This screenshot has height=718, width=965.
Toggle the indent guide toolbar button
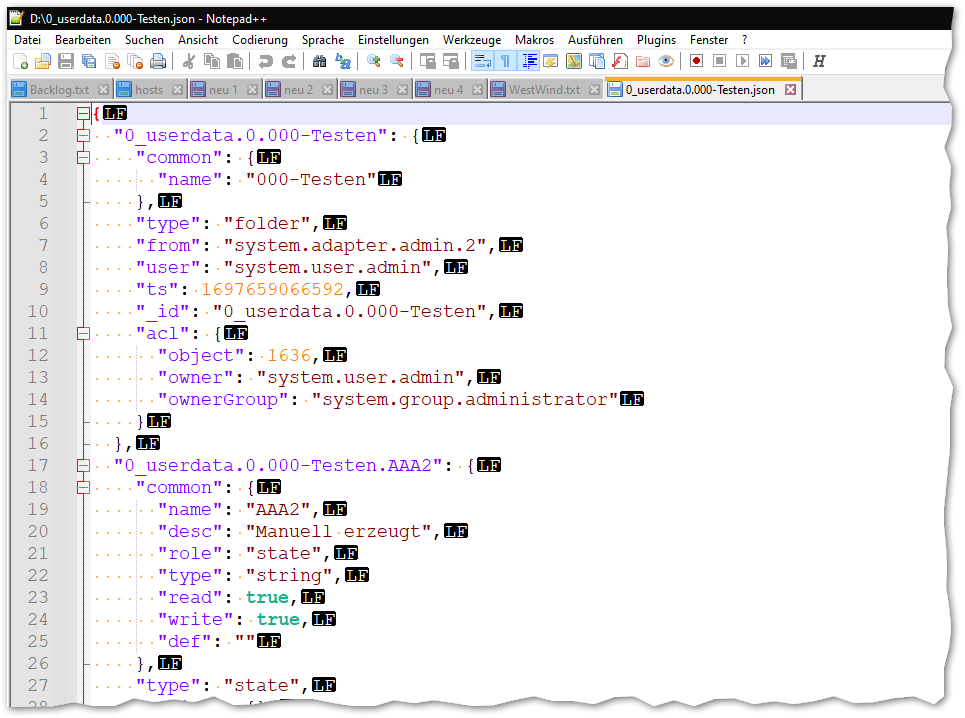click(x=529, y=62)
